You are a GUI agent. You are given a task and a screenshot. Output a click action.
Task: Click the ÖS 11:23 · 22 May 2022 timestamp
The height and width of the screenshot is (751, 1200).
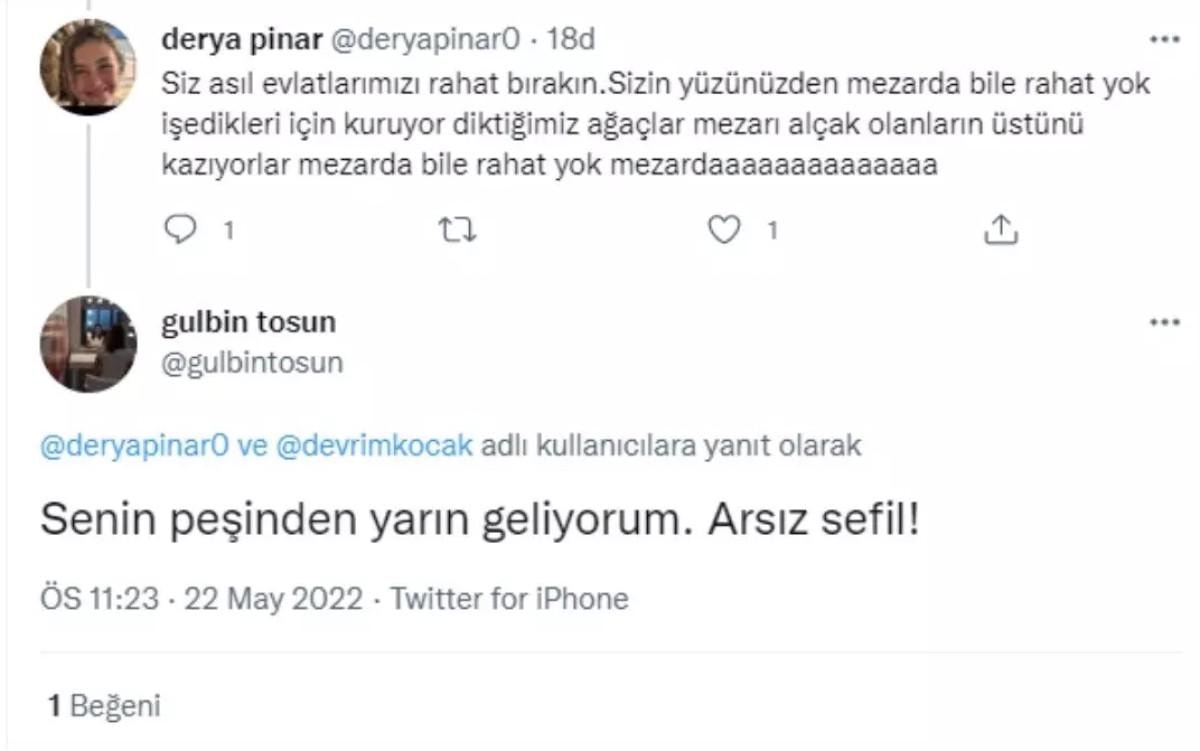pos(201,599)
